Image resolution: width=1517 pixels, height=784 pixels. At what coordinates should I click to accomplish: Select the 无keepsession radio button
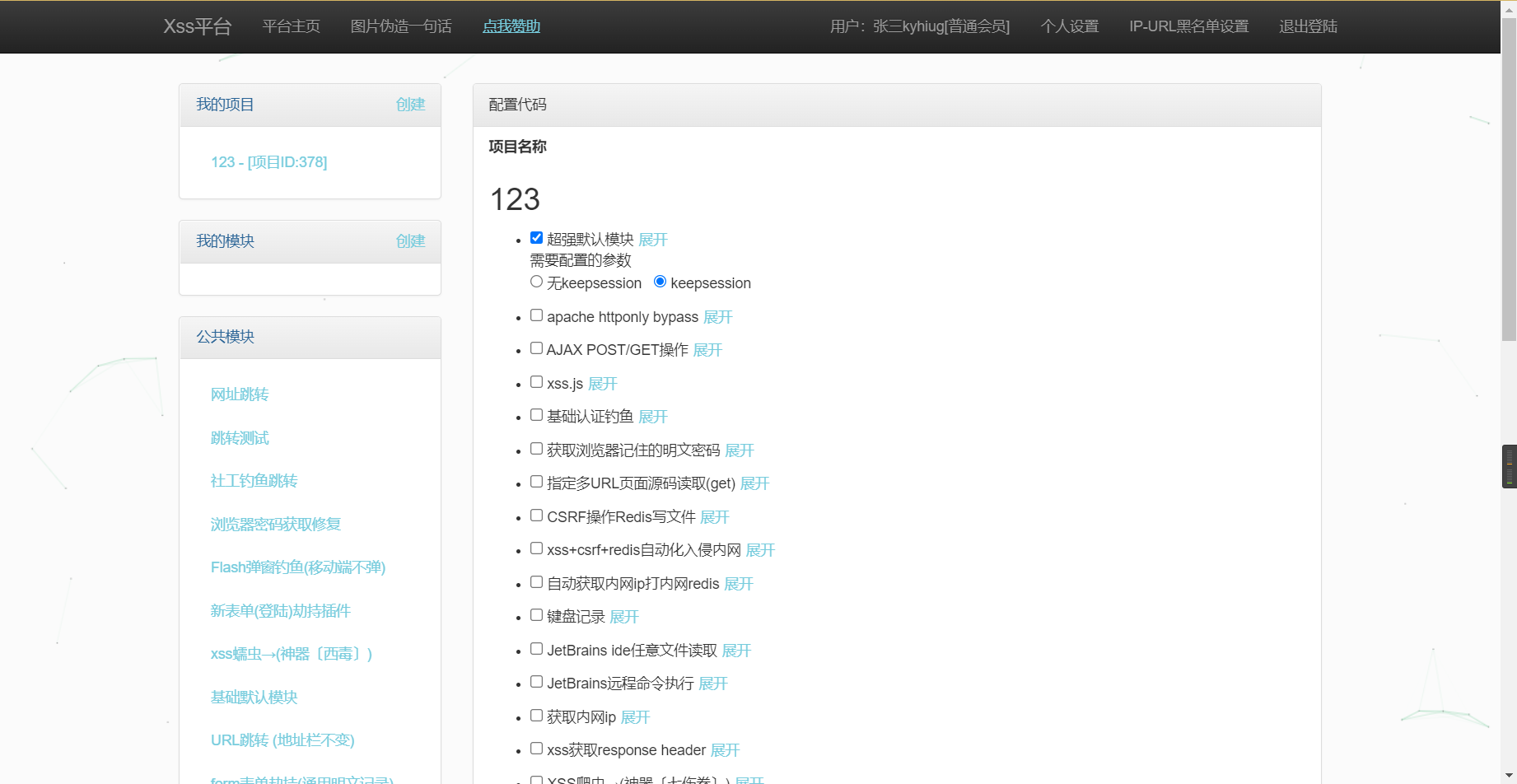536,281
